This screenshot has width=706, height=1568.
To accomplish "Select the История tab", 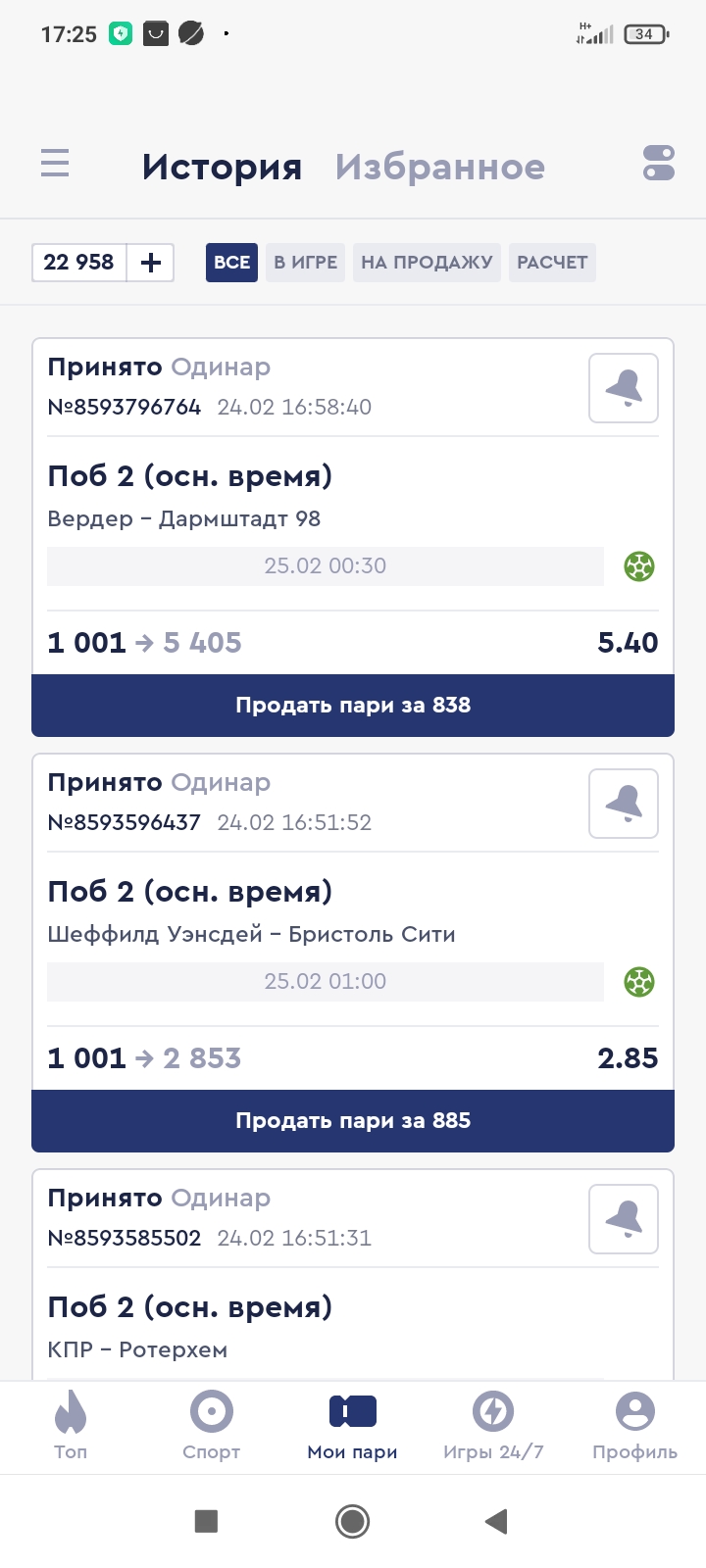I will (222, 168).
